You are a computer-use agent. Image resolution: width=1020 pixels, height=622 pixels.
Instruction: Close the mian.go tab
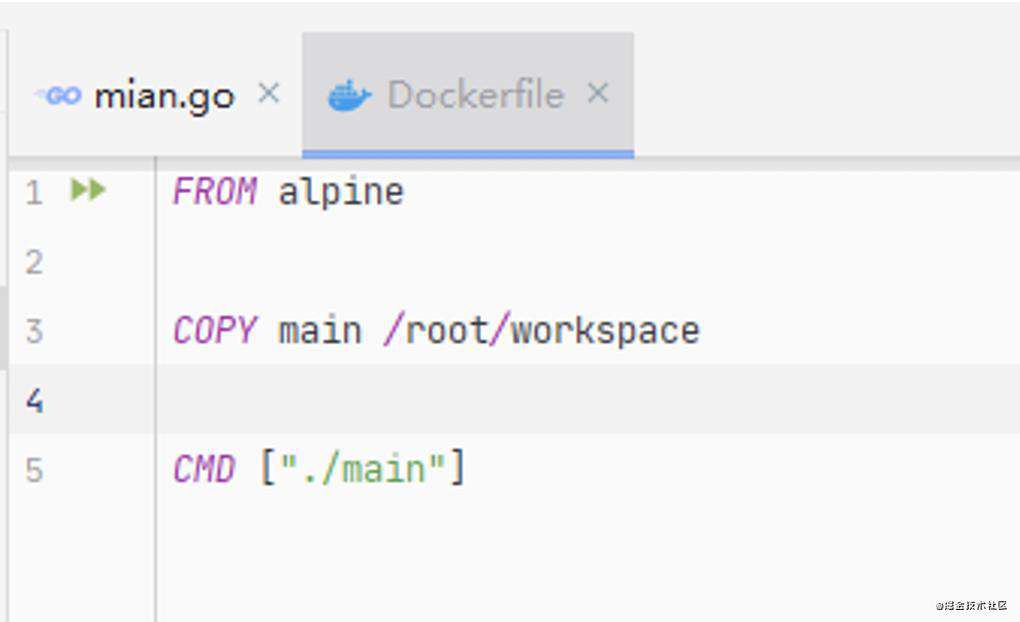[x=269, y=94]
